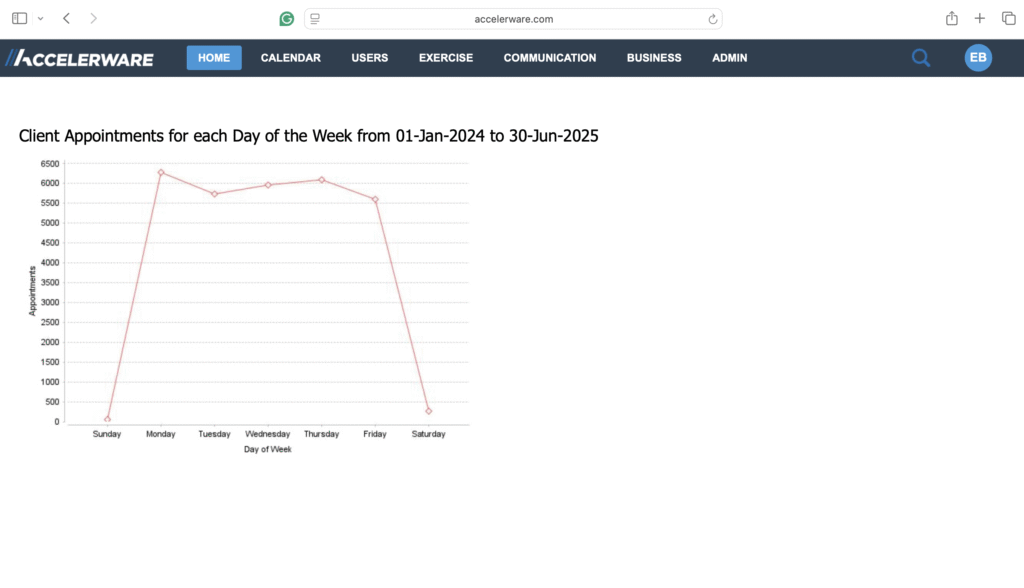Click the accelerware.com address bar
The image size is (1024, 588).
[514, 19]
